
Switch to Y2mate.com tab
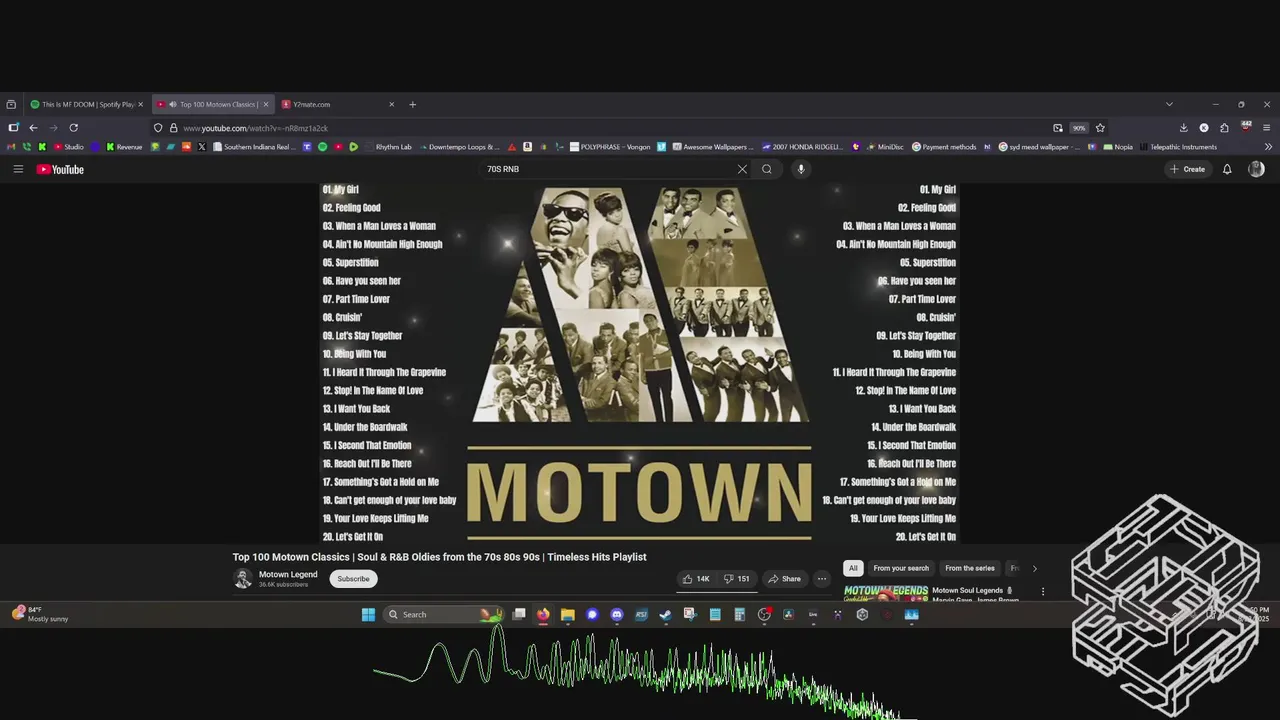coord(339,104)
